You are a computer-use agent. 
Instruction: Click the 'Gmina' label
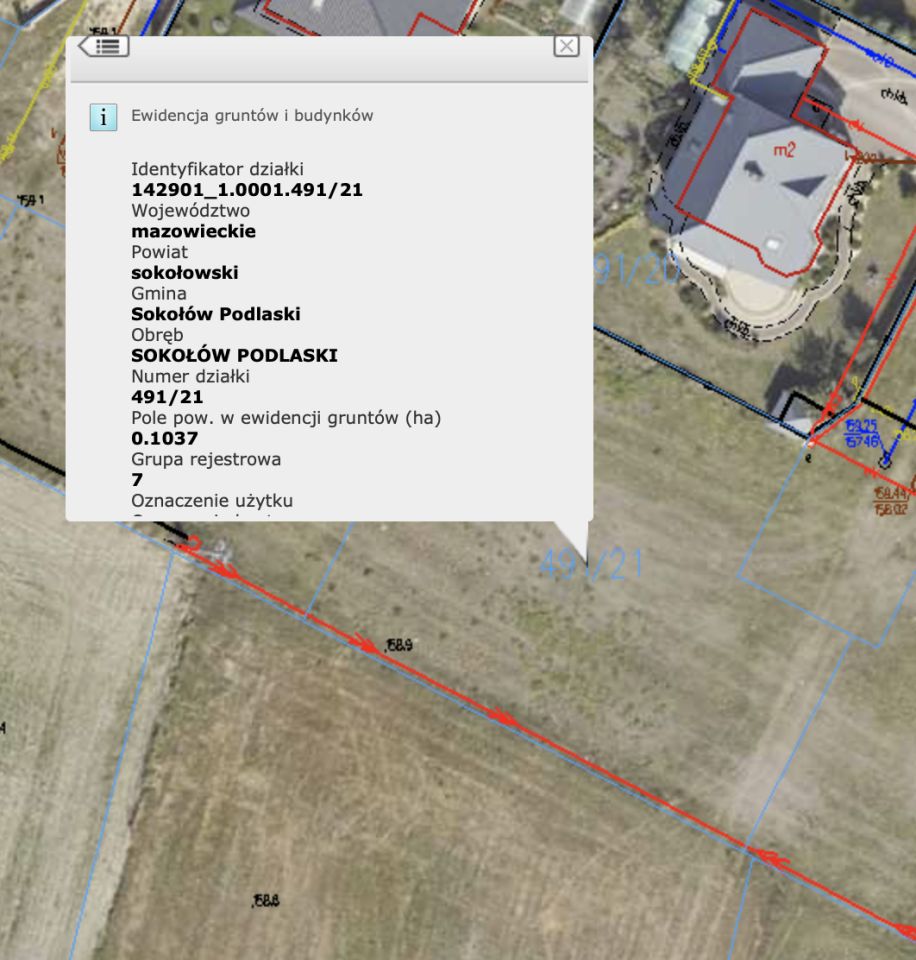pos(159,293)
